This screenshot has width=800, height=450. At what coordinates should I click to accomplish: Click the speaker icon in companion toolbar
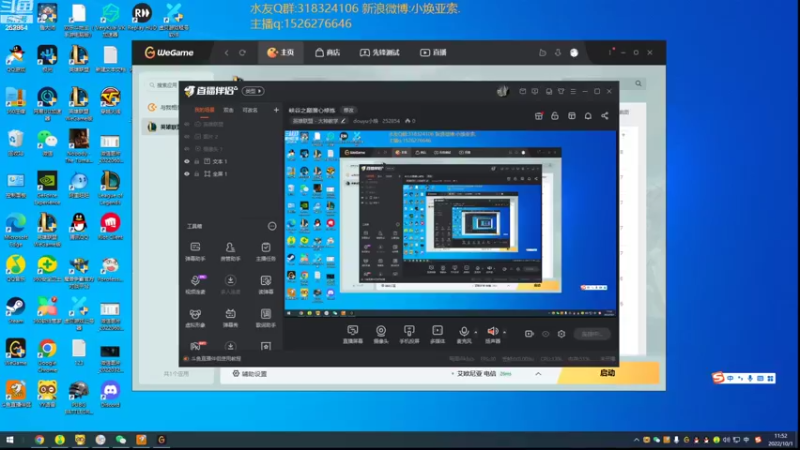tap(492, 332)
